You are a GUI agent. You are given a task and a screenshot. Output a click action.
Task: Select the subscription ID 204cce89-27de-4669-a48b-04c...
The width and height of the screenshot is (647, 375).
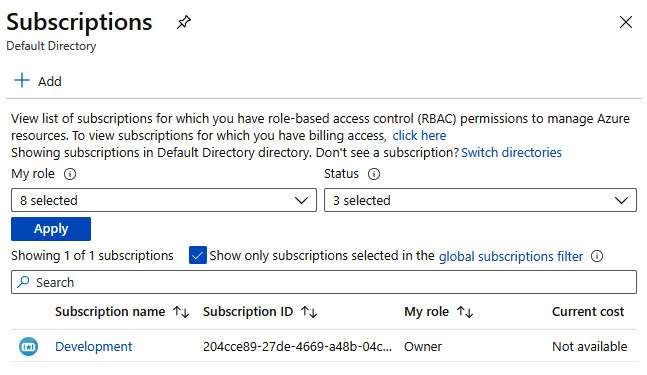297,346
